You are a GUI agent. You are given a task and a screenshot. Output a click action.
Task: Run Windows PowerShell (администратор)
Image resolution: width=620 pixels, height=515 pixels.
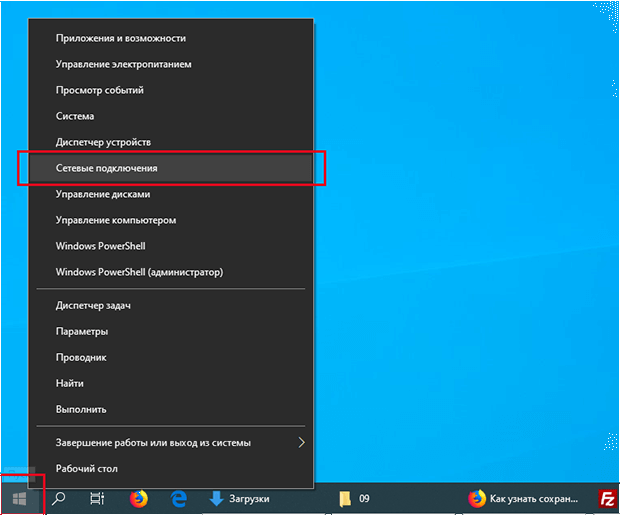point(171,272)
